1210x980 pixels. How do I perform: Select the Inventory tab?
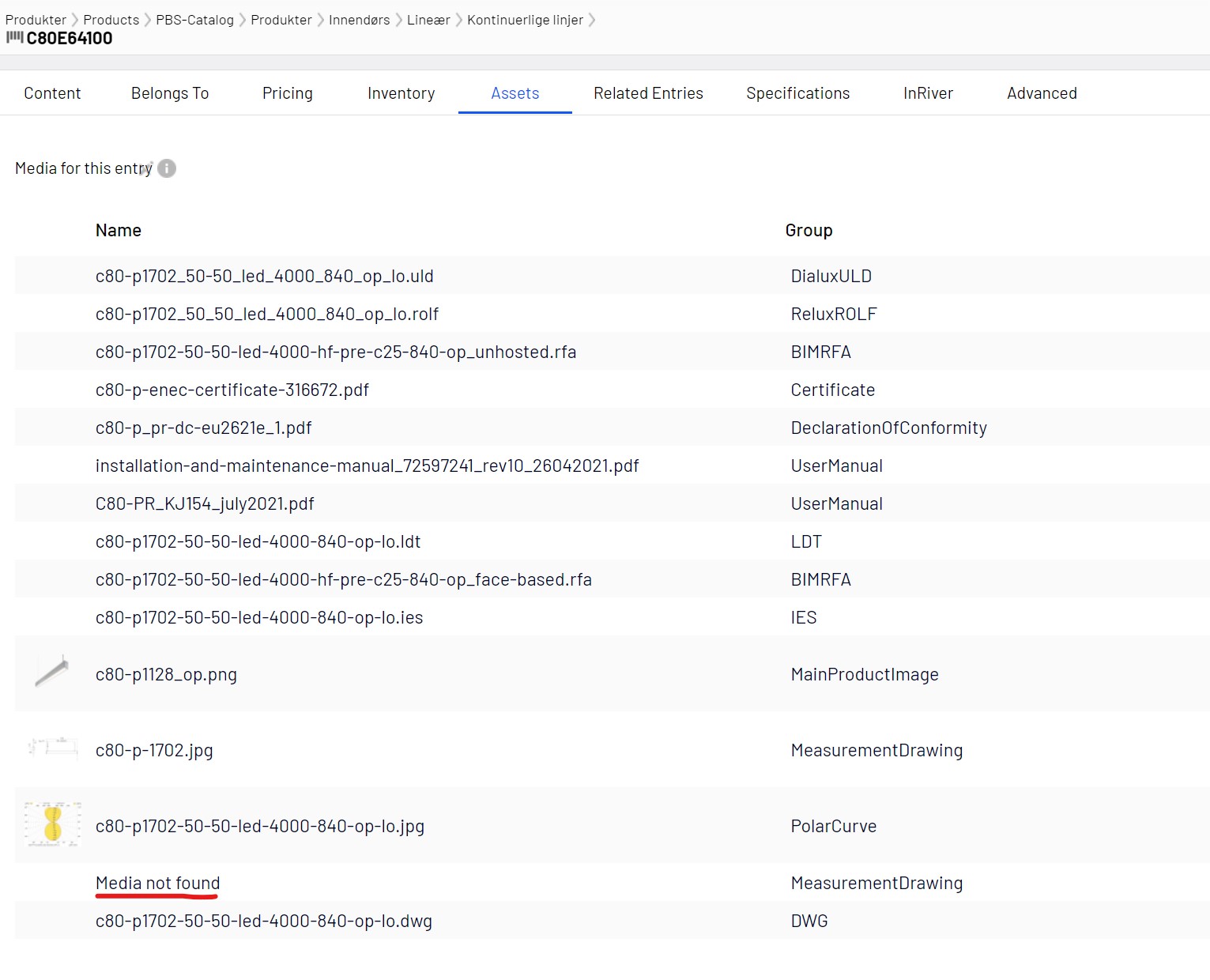pos(401,93)
